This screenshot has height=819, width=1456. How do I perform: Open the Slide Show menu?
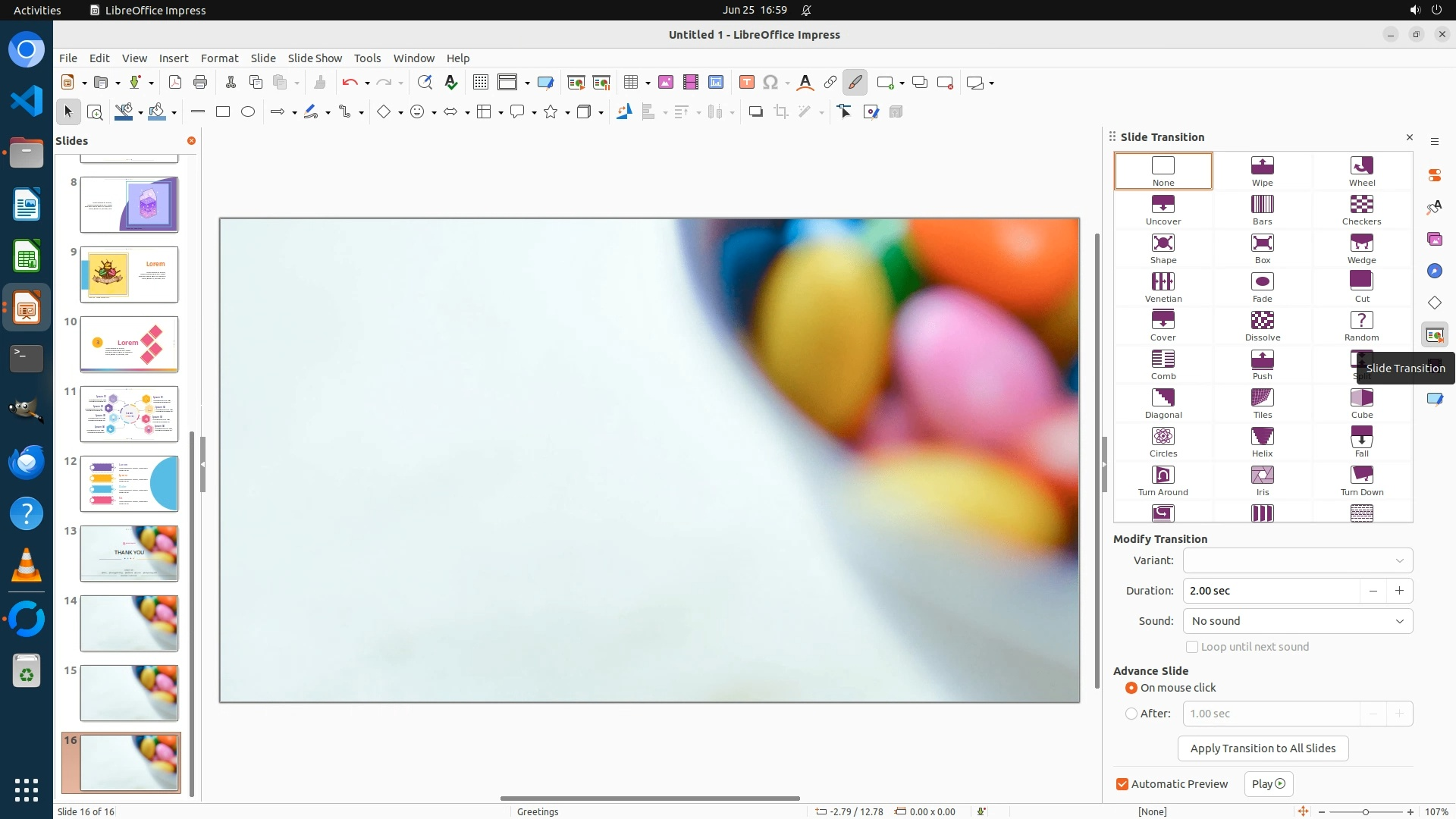click(315, 58)
